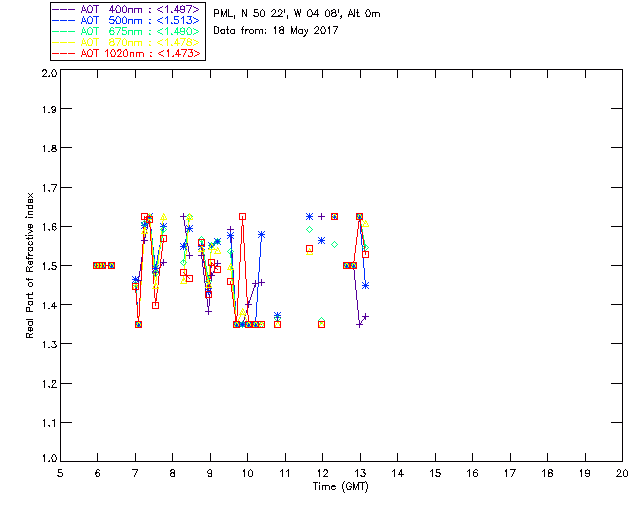640x512 pixels.
Task: Click the purple plus marker at 1.62 near 12 GMT
Action: [321, 216]
